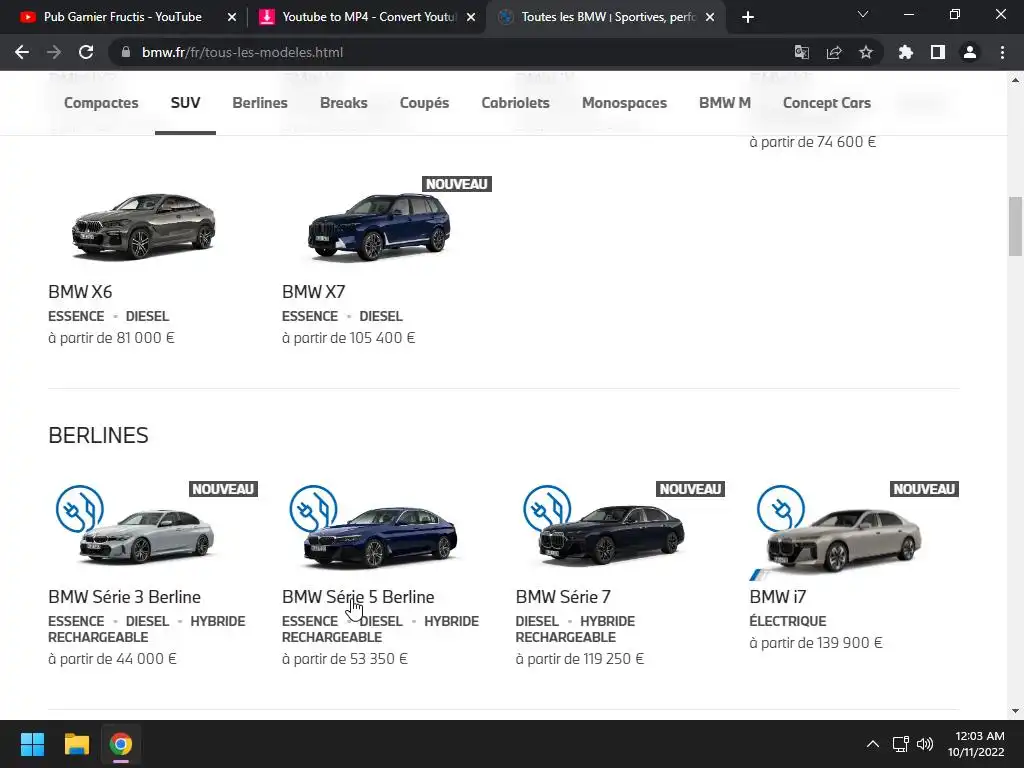This screenshot has height=768, width=1024.
Task: Click the BMW Série 7 image
Action: coord(612,534)
